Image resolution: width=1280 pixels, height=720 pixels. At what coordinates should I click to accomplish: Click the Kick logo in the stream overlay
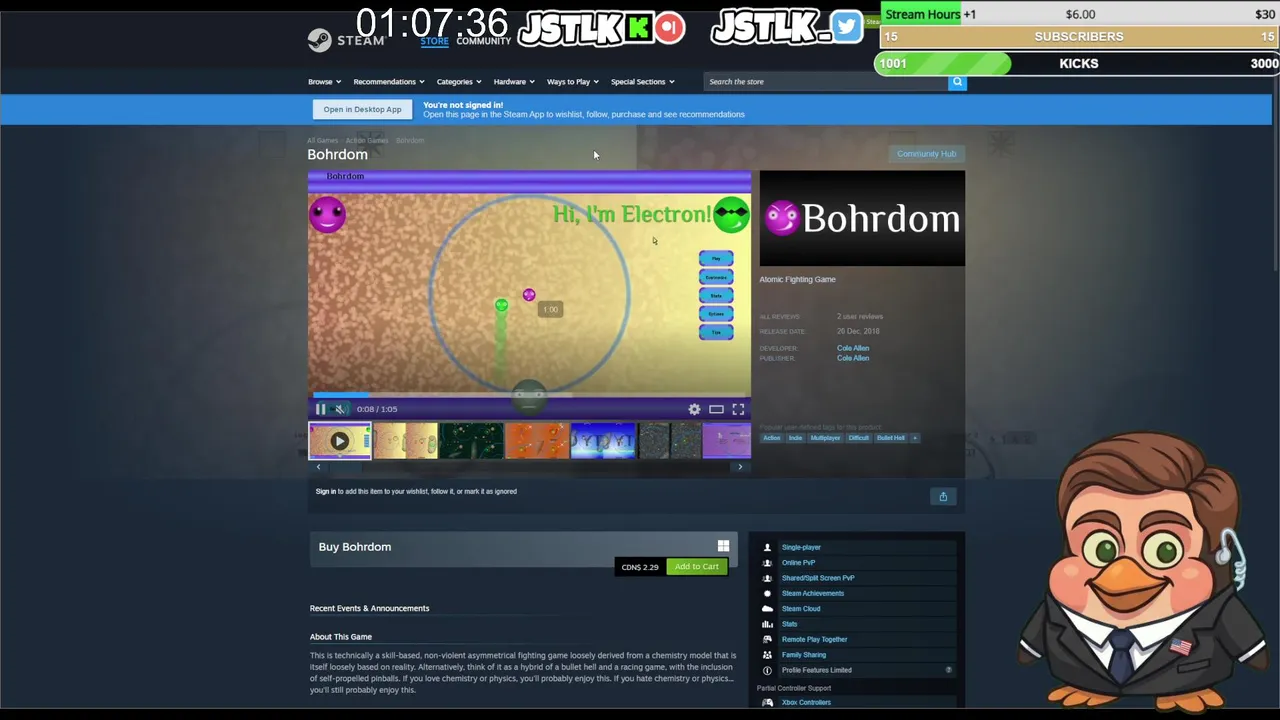click(640, 27)
